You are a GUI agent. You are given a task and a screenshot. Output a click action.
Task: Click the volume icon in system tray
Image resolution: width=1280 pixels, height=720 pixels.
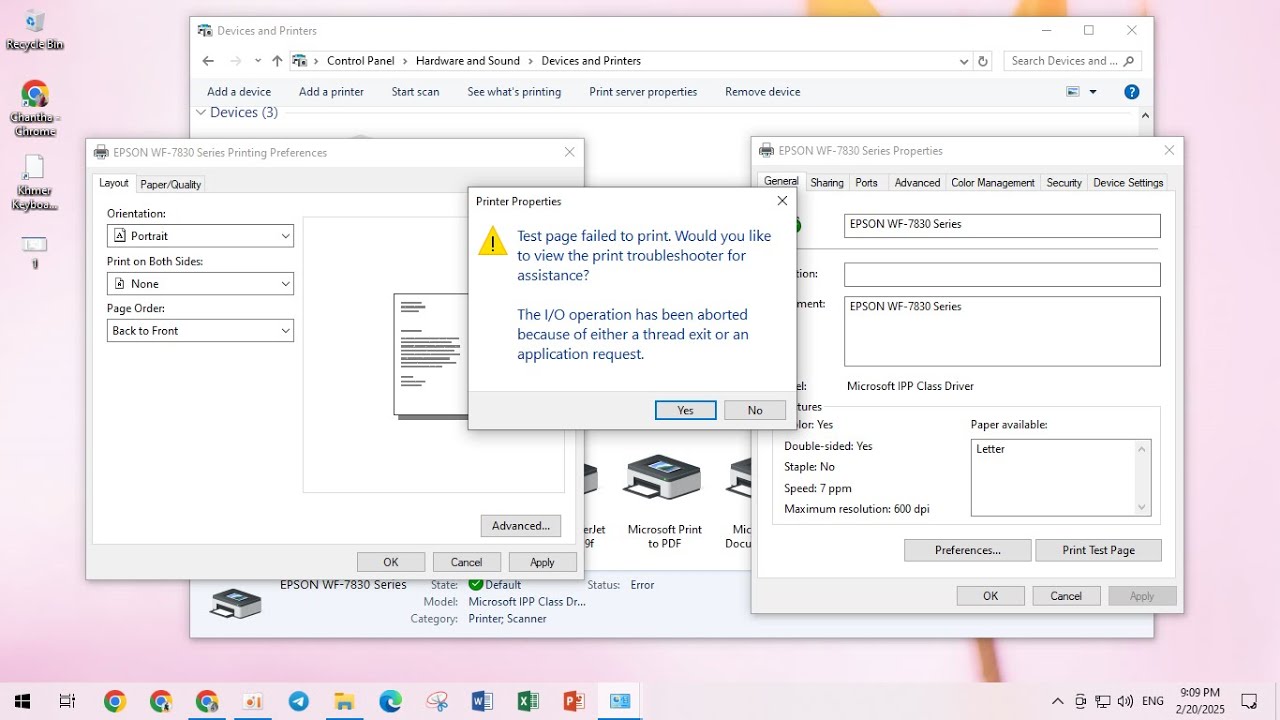[x=1125, y=701]
